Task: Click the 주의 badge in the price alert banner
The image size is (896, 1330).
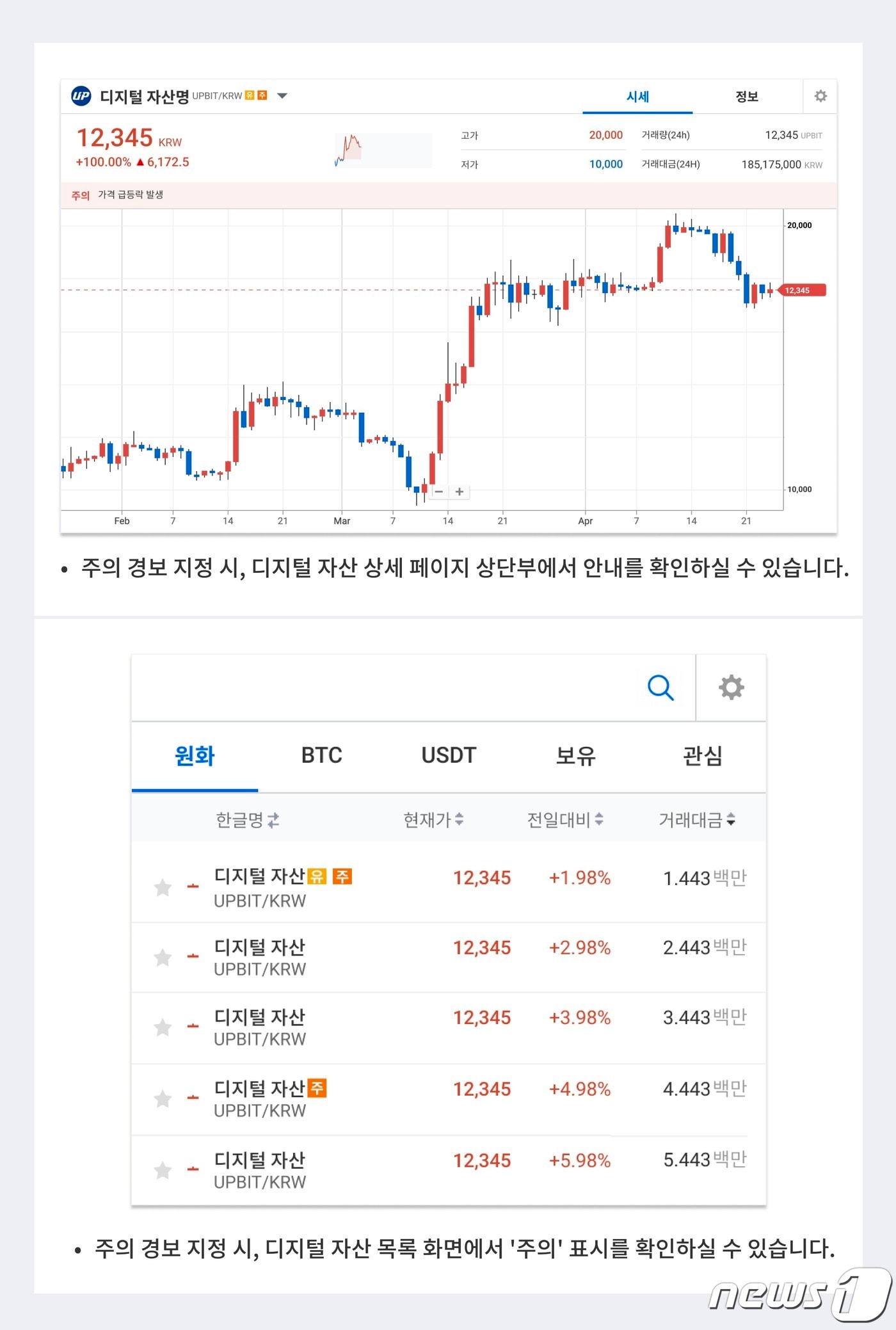Action: (79, 194)
